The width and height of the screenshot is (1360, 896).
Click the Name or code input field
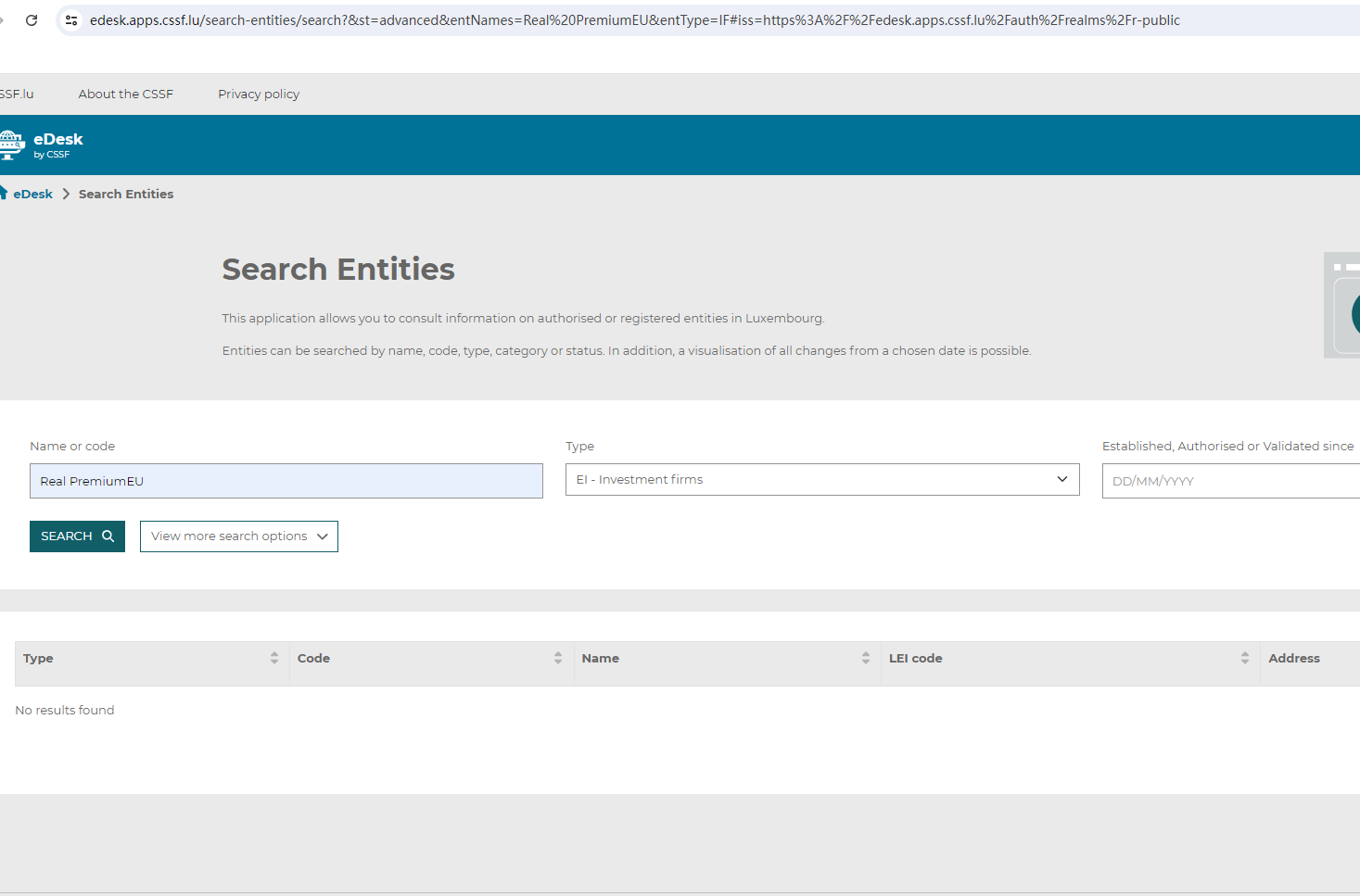[286, 481]
